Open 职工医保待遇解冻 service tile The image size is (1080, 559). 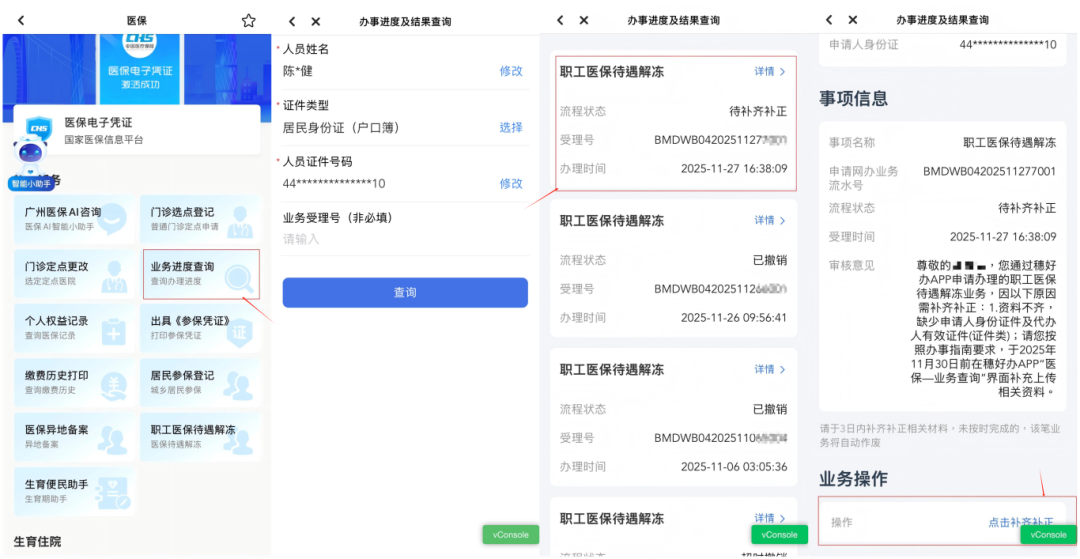tap(198, 436)
